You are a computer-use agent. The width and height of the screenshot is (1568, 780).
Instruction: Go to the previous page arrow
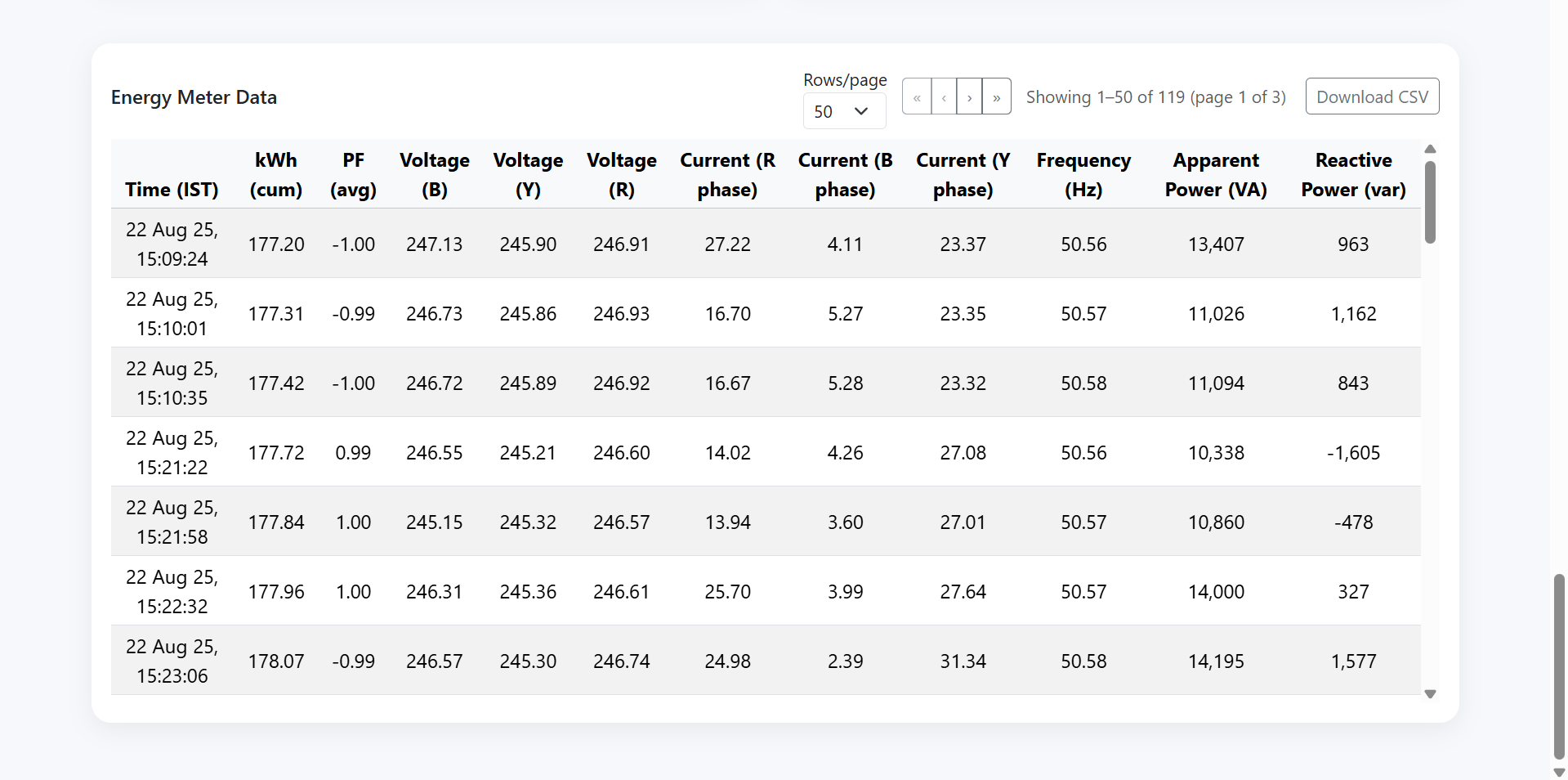point(944,96)
